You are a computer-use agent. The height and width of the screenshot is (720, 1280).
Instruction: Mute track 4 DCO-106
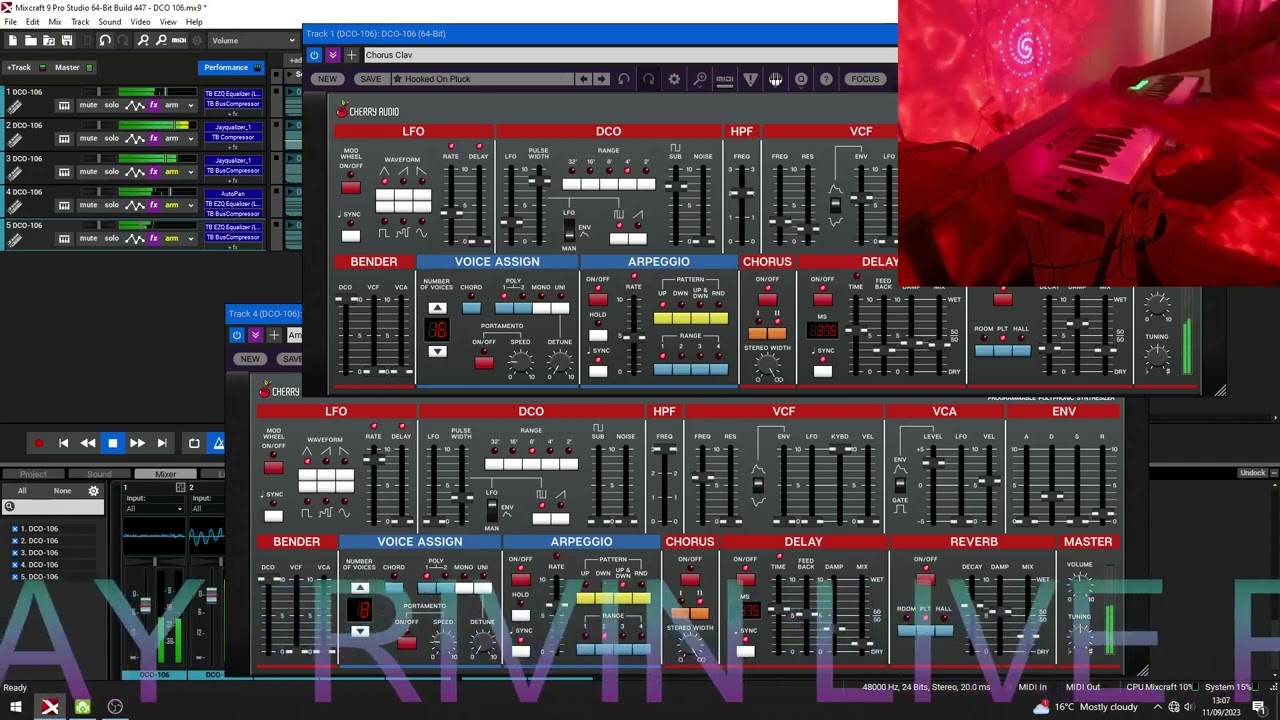click(x=88, y=205)
